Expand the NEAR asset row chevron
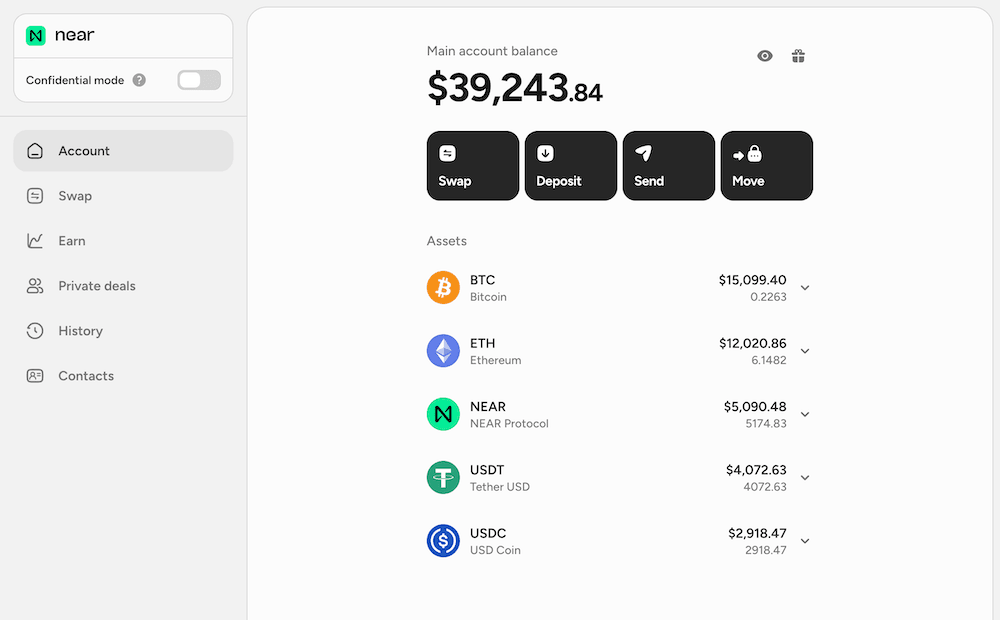Viewport: 1000px width, 620px height. (x=805, y=414)
